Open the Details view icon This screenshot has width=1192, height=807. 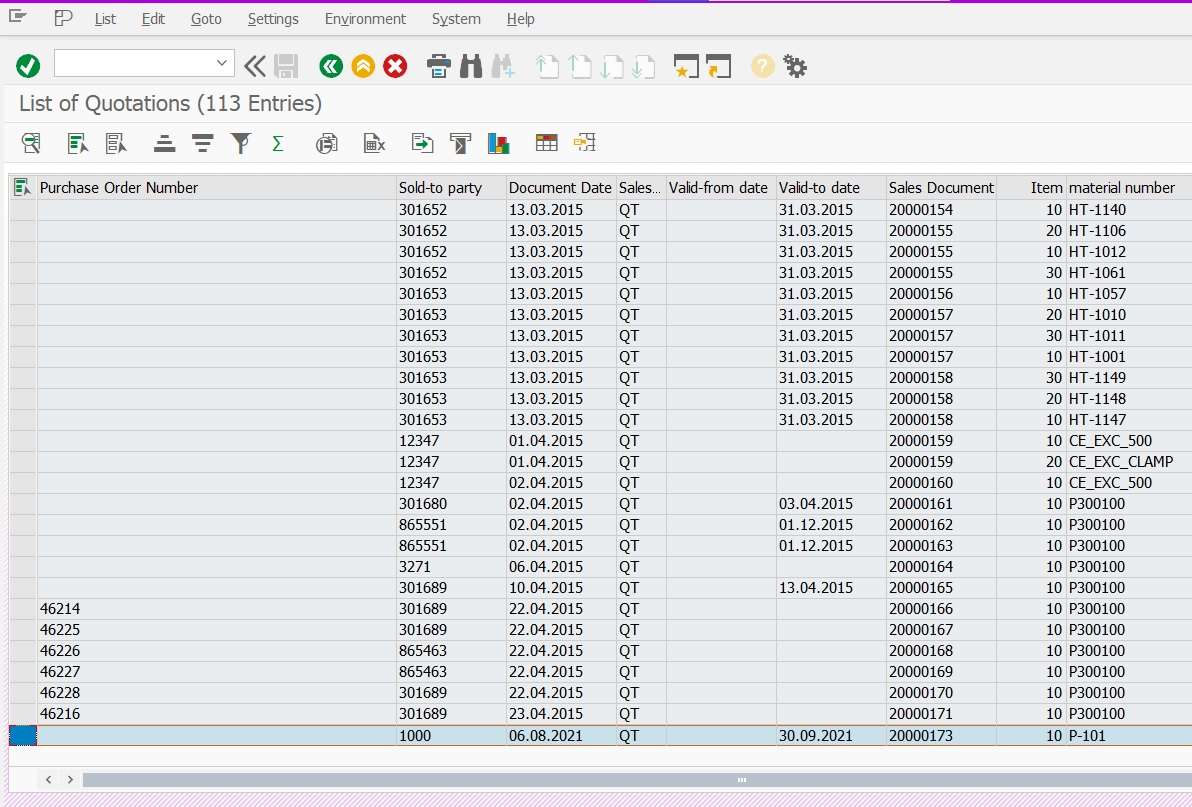pyautogui.click(x=31, y=142)
